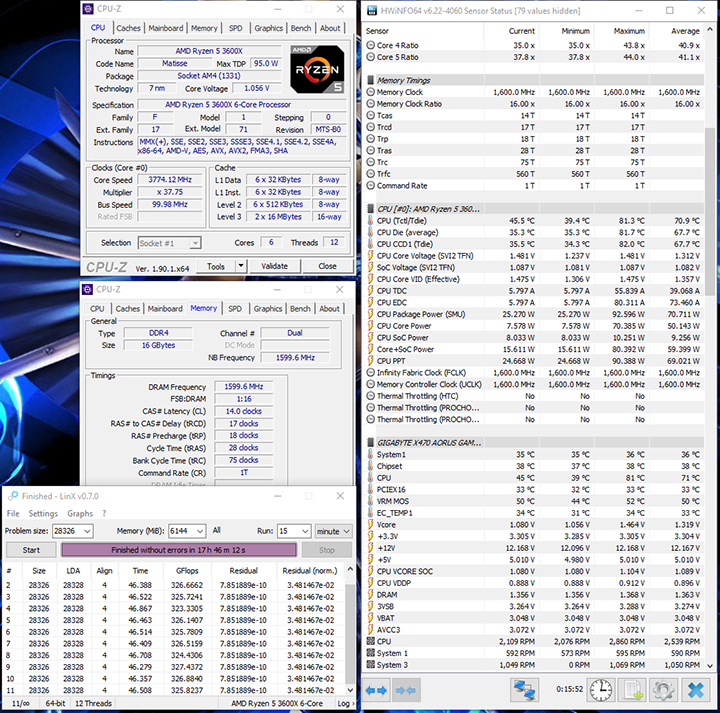Start logging with the HWiNFO log file icon
The width and height of the screenshot is (720, 713).
pyautogui.click(x=632, y=690)
